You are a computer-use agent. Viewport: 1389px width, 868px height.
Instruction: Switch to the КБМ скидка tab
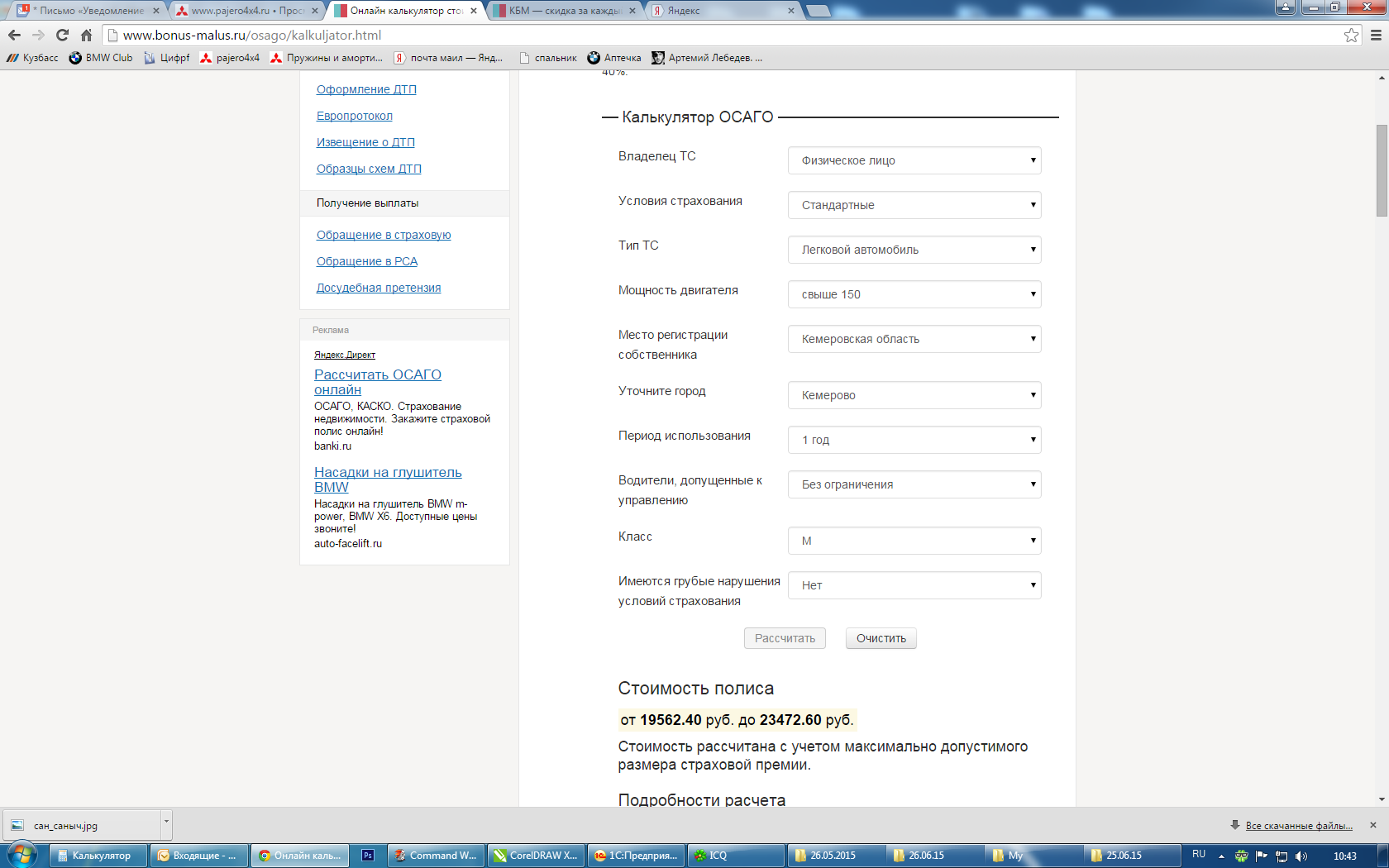coord(565,11)
